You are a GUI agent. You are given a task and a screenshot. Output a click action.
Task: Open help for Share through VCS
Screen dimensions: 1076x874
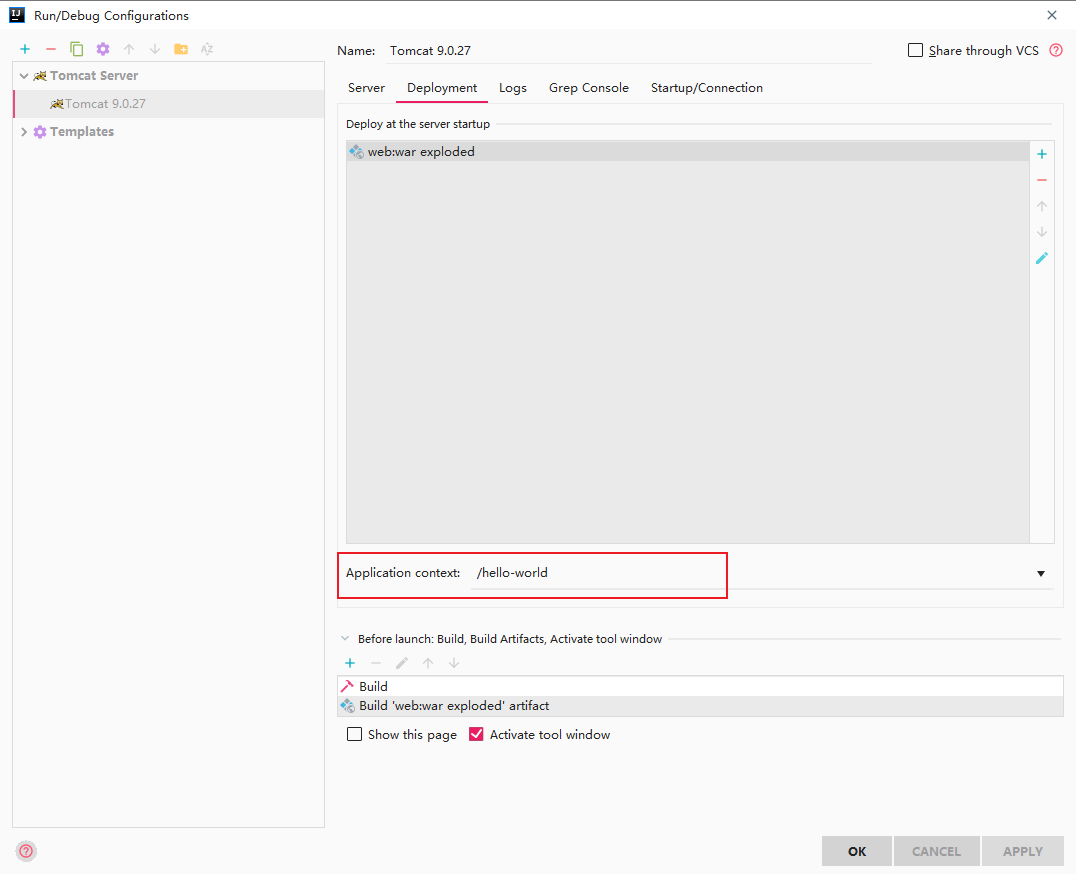[x=1056, y=50]
